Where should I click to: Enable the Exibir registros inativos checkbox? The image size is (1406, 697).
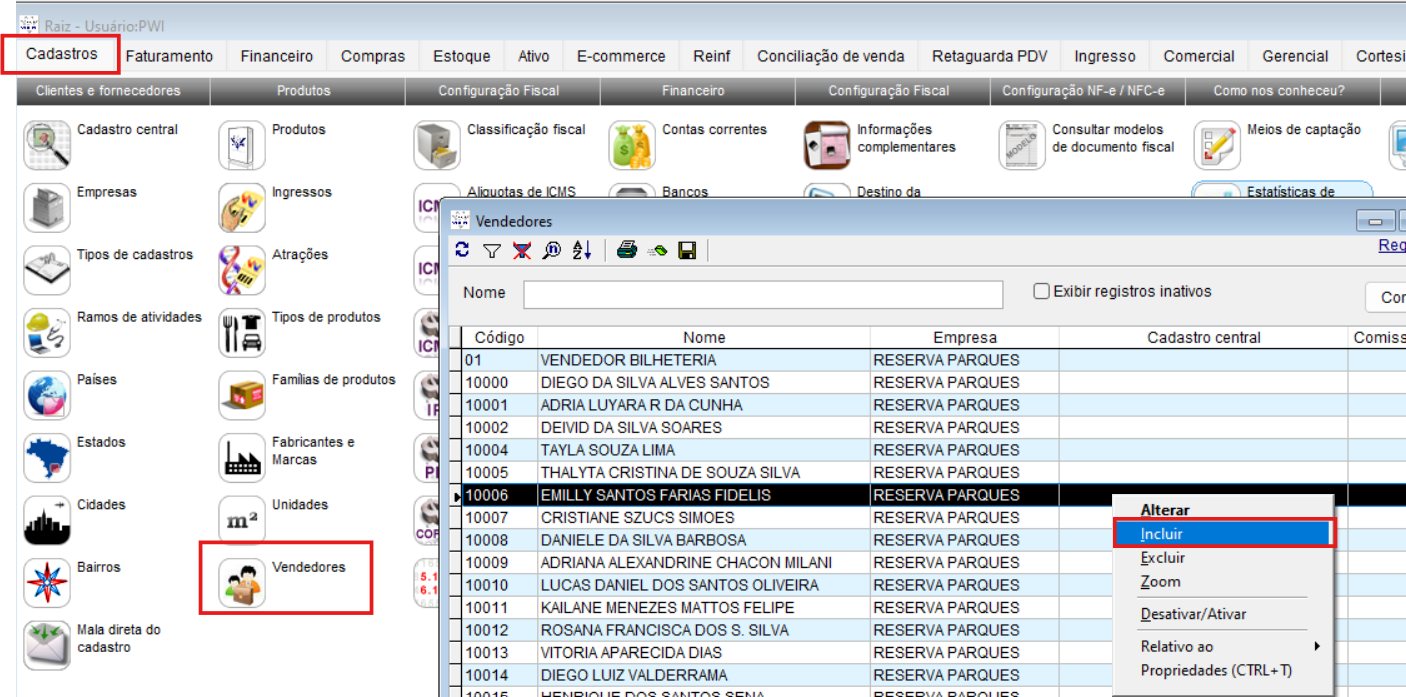[1042, 292]
